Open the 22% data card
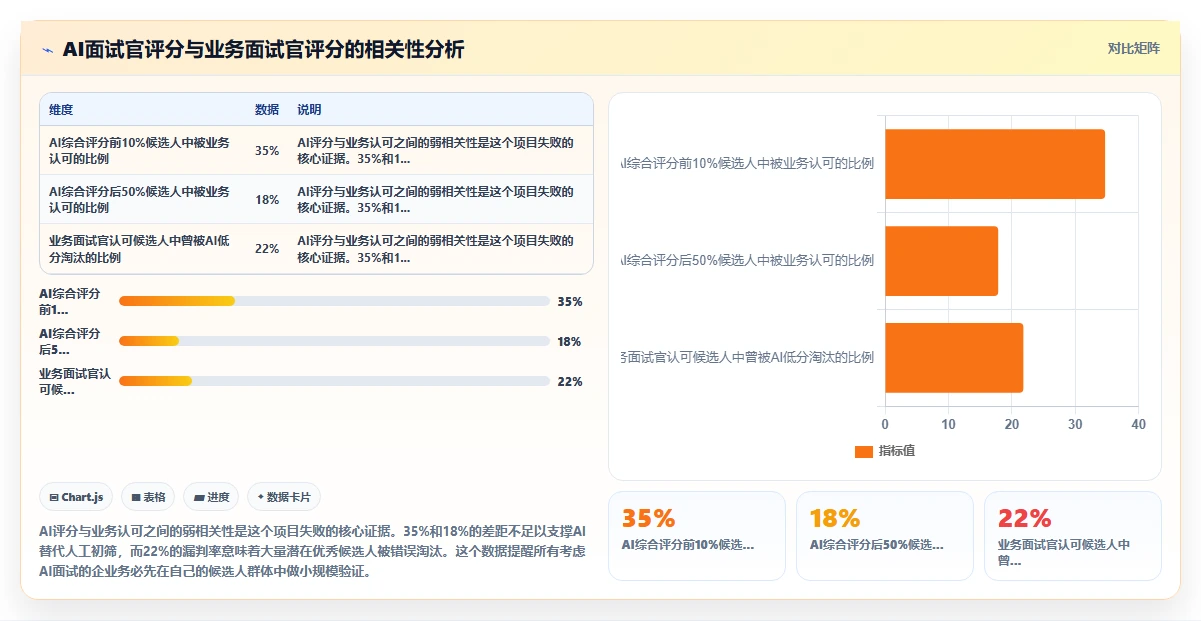1201x621 pixels. tap(1073, 536)
